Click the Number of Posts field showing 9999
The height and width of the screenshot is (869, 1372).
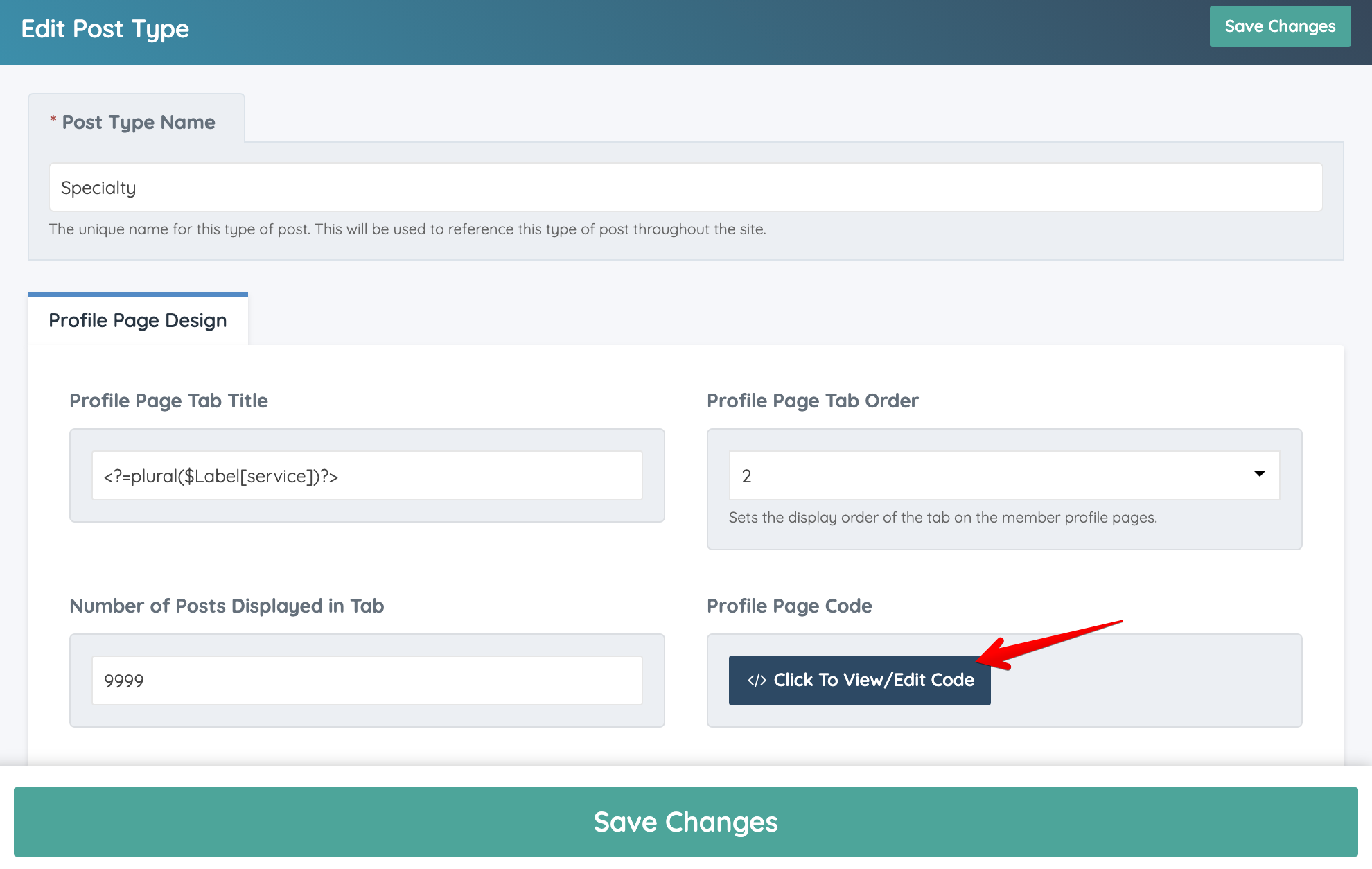(x=367, y=681)
